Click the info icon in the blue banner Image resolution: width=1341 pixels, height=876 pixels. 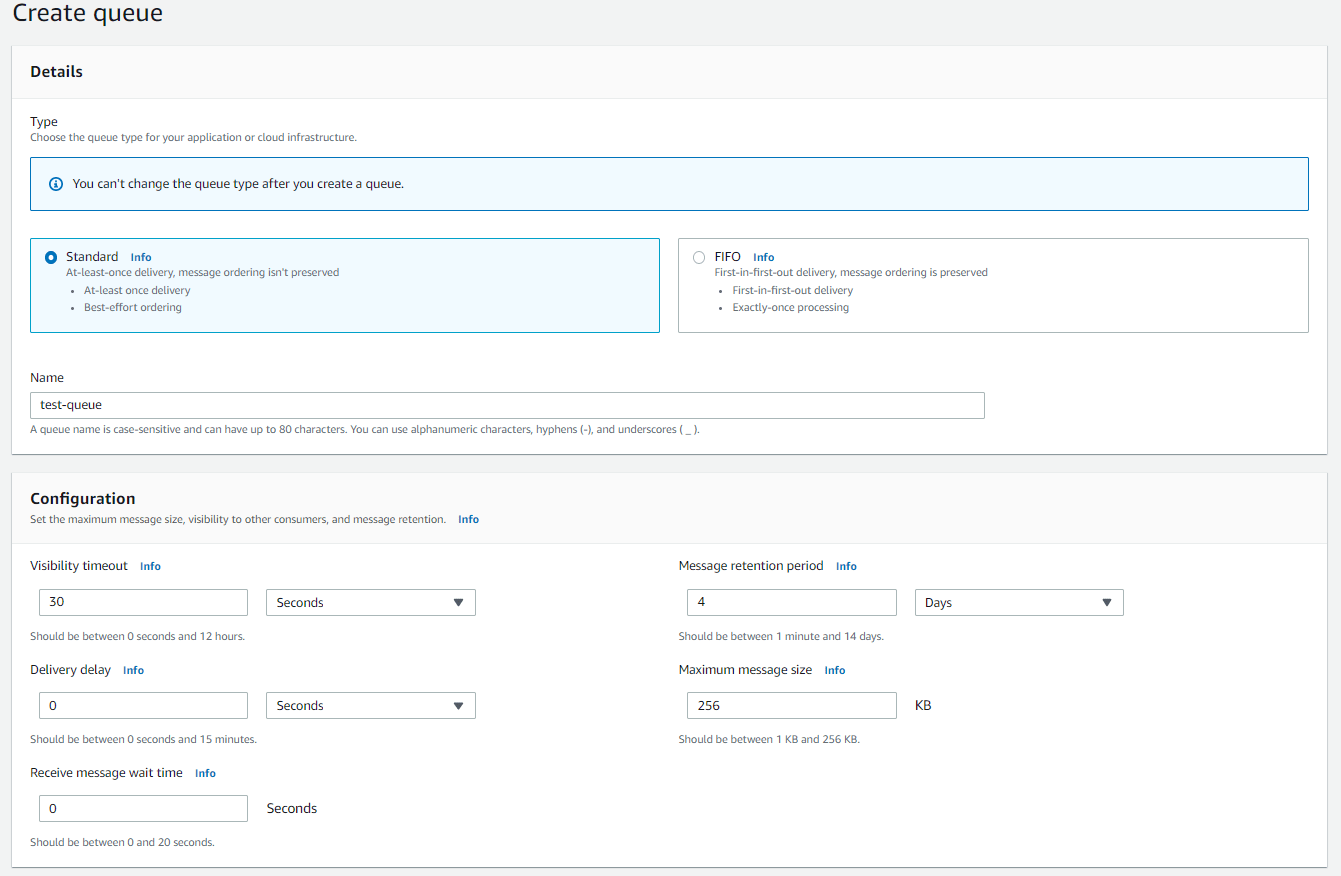coord(55,184)
